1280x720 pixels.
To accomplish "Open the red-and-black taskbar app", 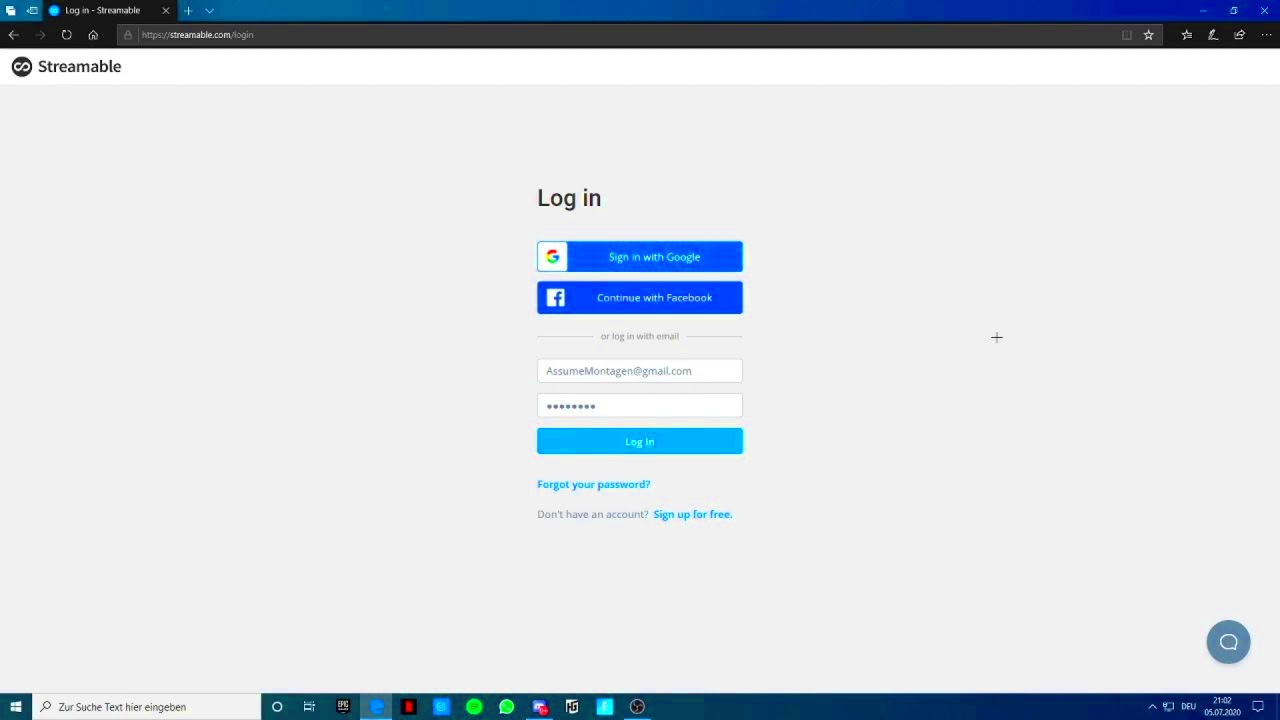I will point(408,707).
